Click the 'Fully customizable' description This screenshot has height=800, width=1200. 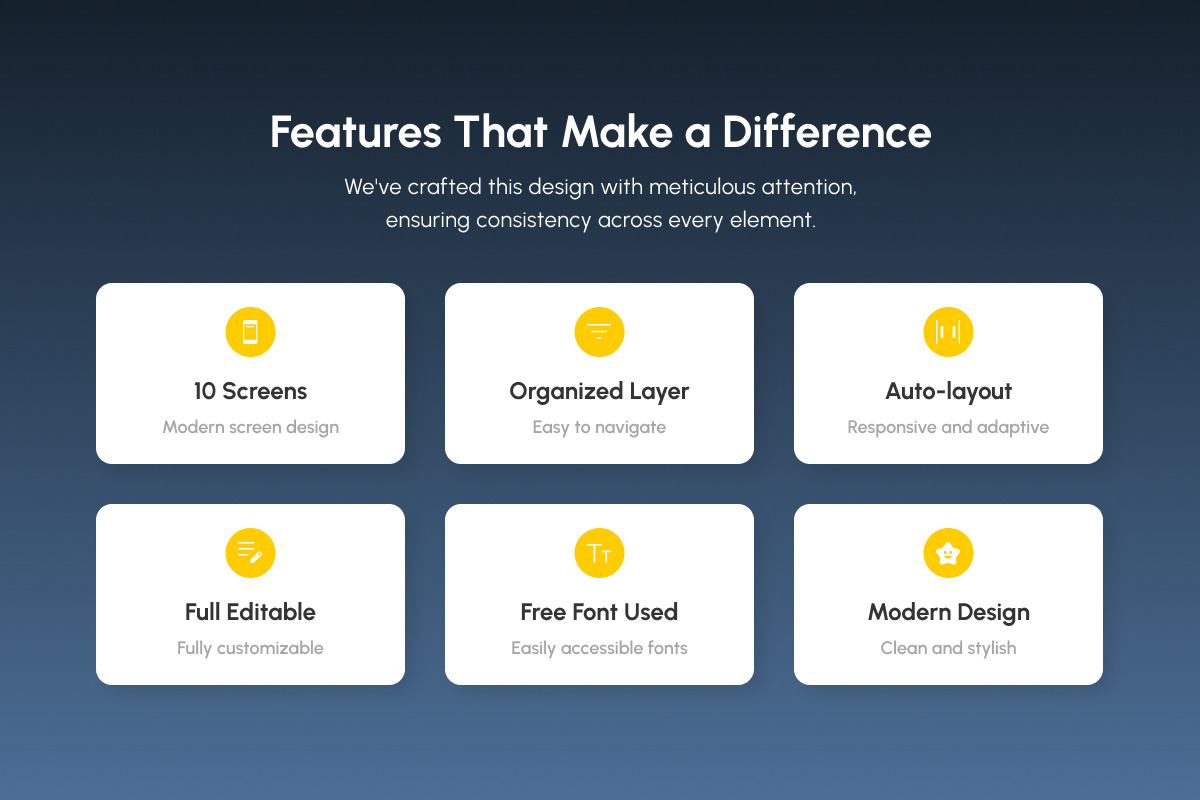click(x=250, y=649)
